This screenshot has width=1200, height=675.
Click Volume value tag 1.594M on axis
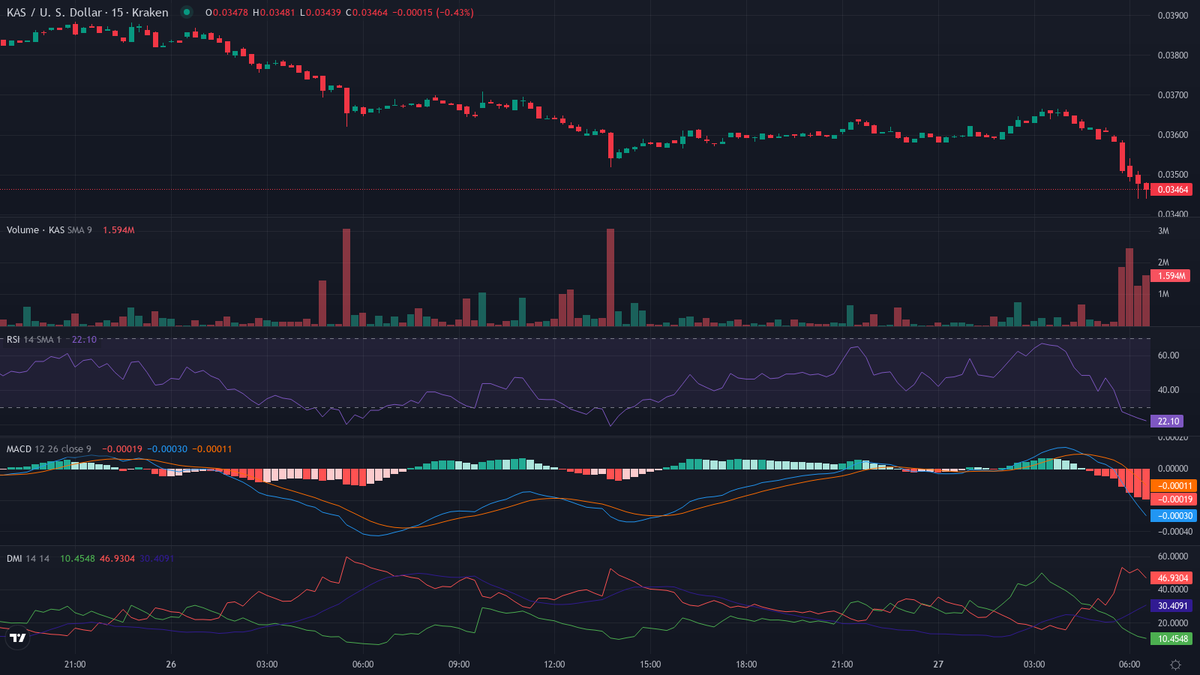(1171, 276)
